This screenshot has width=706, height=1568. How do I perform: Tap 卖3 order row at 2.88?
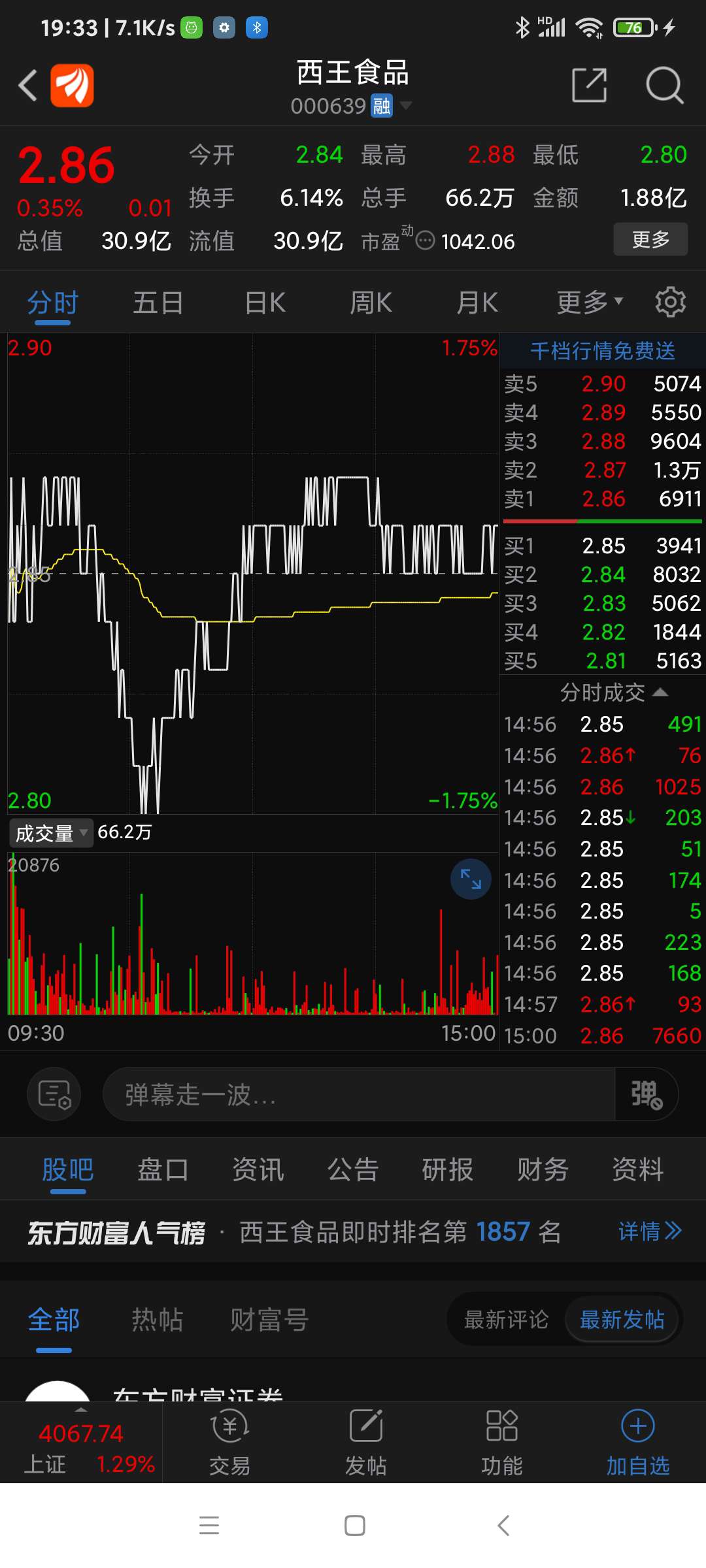(602, 441)
